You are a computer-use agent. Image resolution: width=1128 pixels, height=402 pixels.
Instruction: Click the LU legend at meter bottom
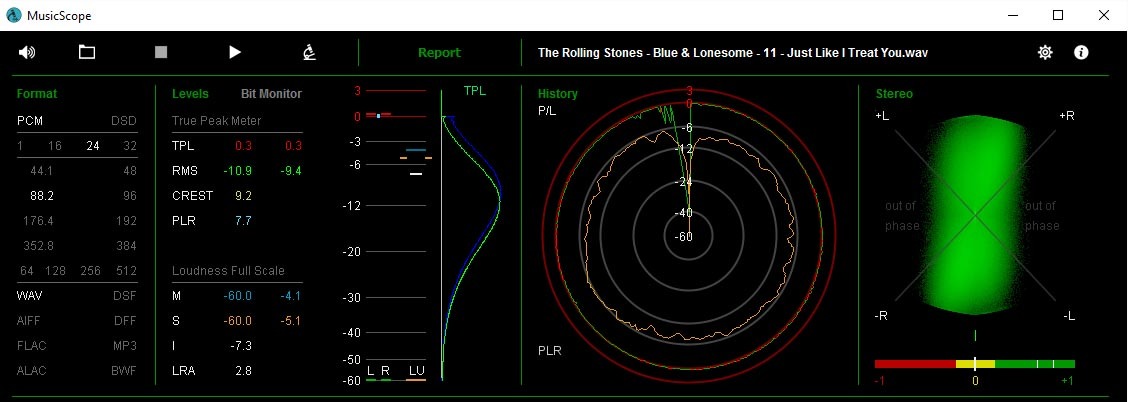click(416, 371)
